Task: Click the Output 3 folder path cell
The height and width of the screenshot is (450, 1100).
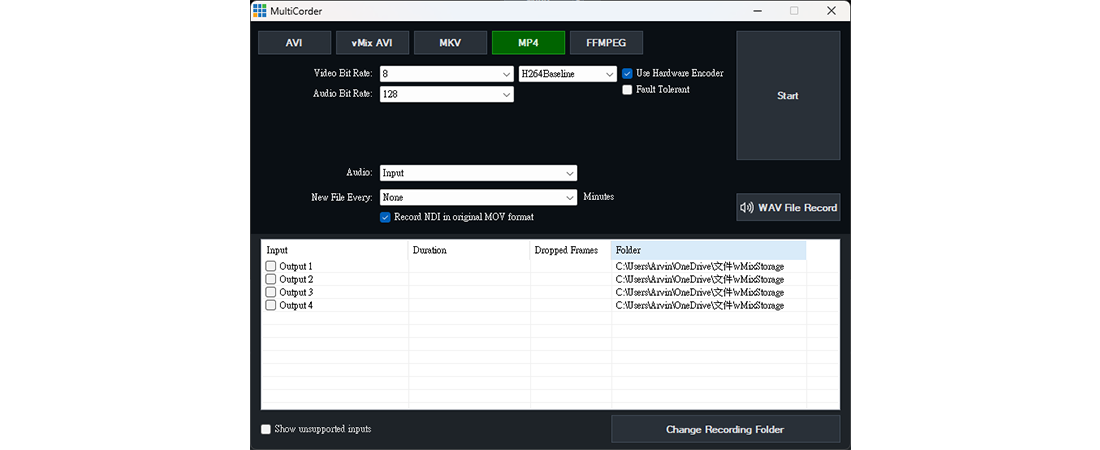Action: (709, 292)
